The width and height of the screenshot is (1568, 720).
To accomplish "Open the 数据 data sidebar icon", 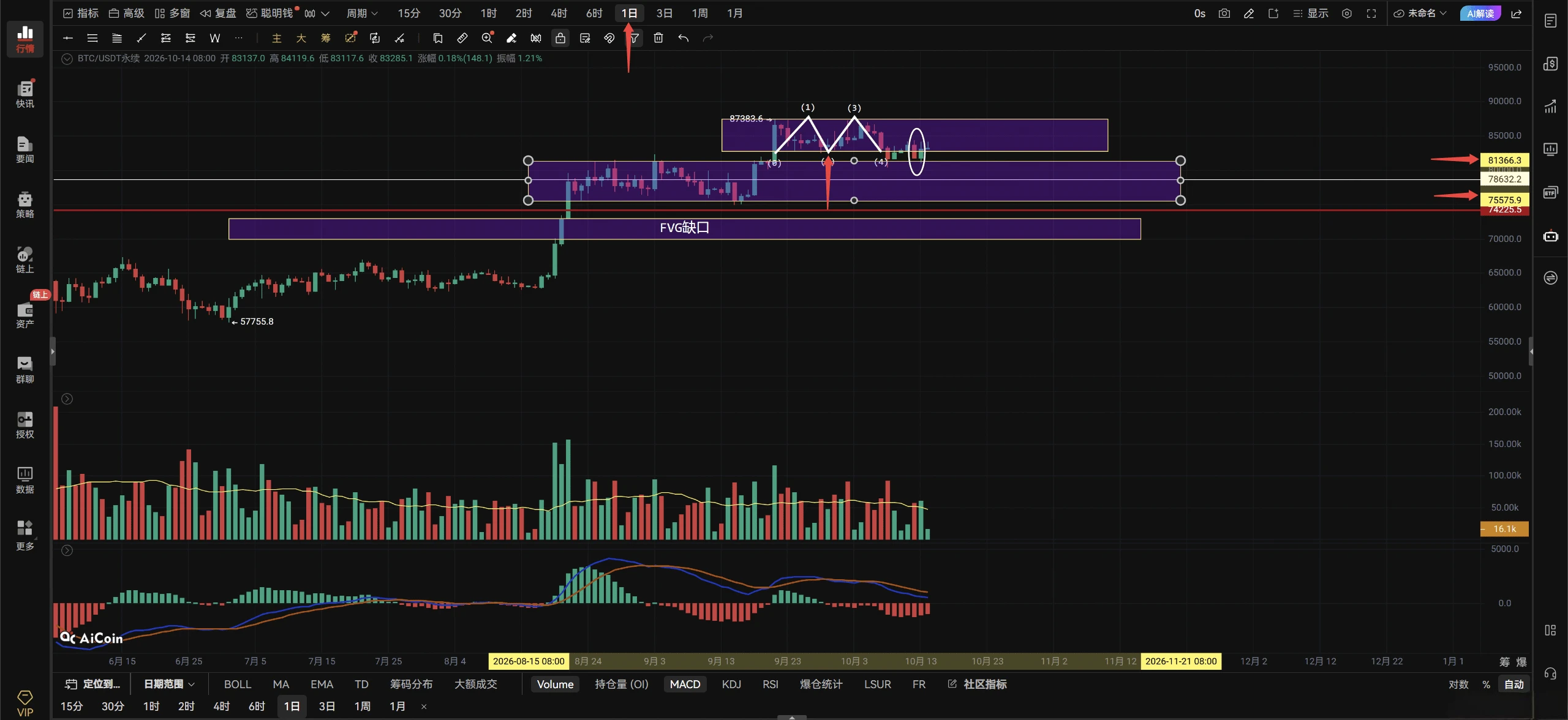I will pos(24,480).
